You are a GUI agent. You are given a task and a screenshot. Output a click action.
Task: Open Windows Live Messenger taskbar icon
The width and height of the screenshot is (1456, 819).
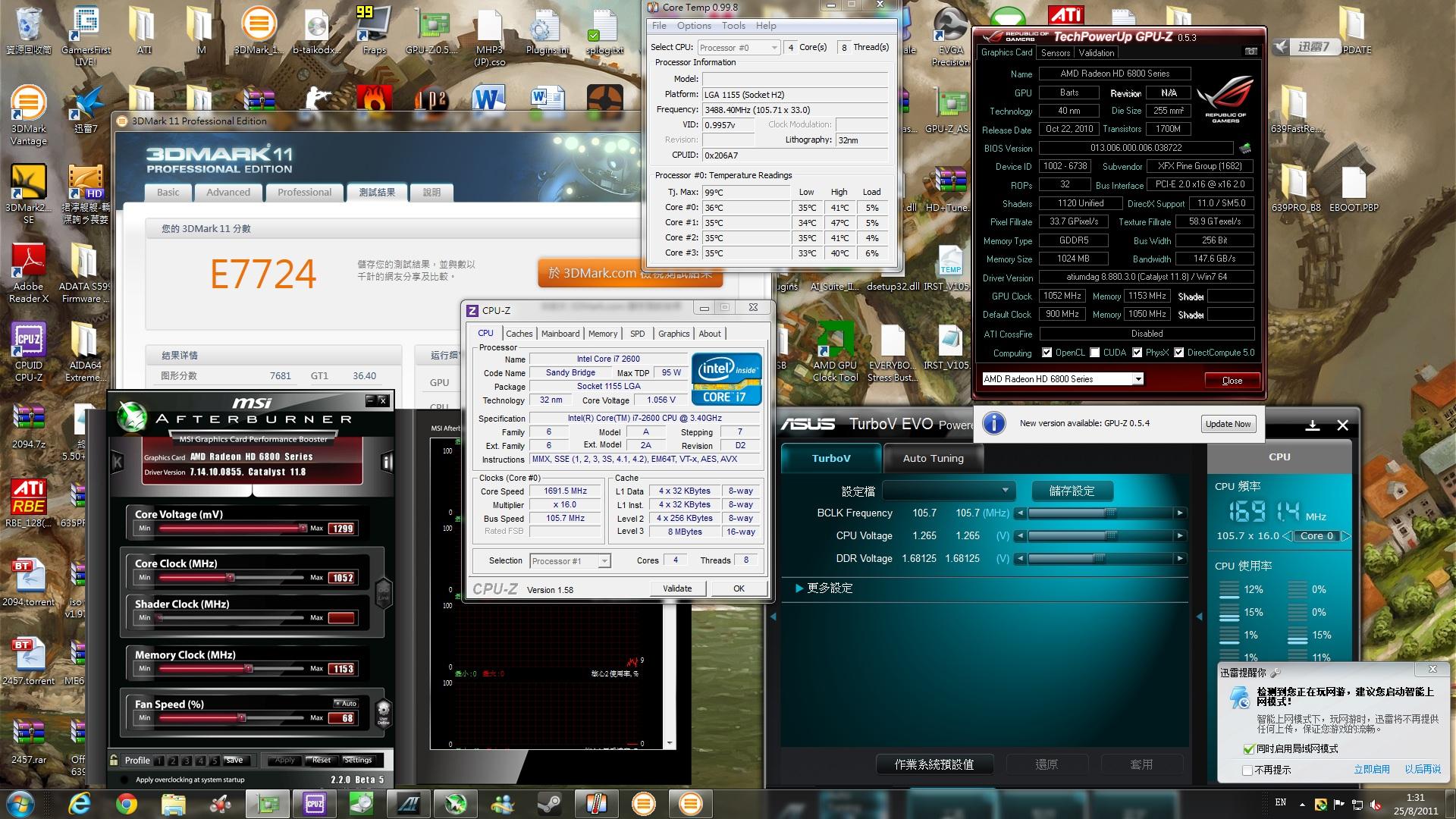coord(502,804)
